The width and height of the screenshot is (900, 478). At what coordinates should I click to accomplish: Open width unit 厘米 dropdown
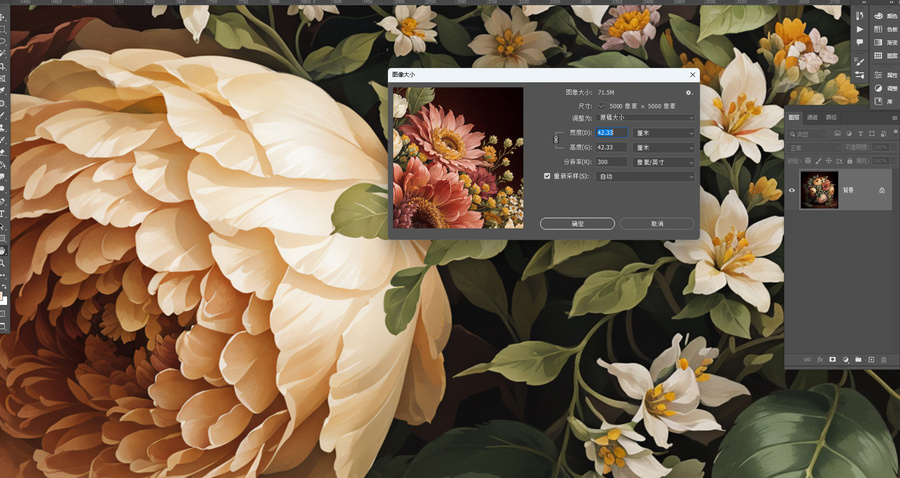pos(664,133)
